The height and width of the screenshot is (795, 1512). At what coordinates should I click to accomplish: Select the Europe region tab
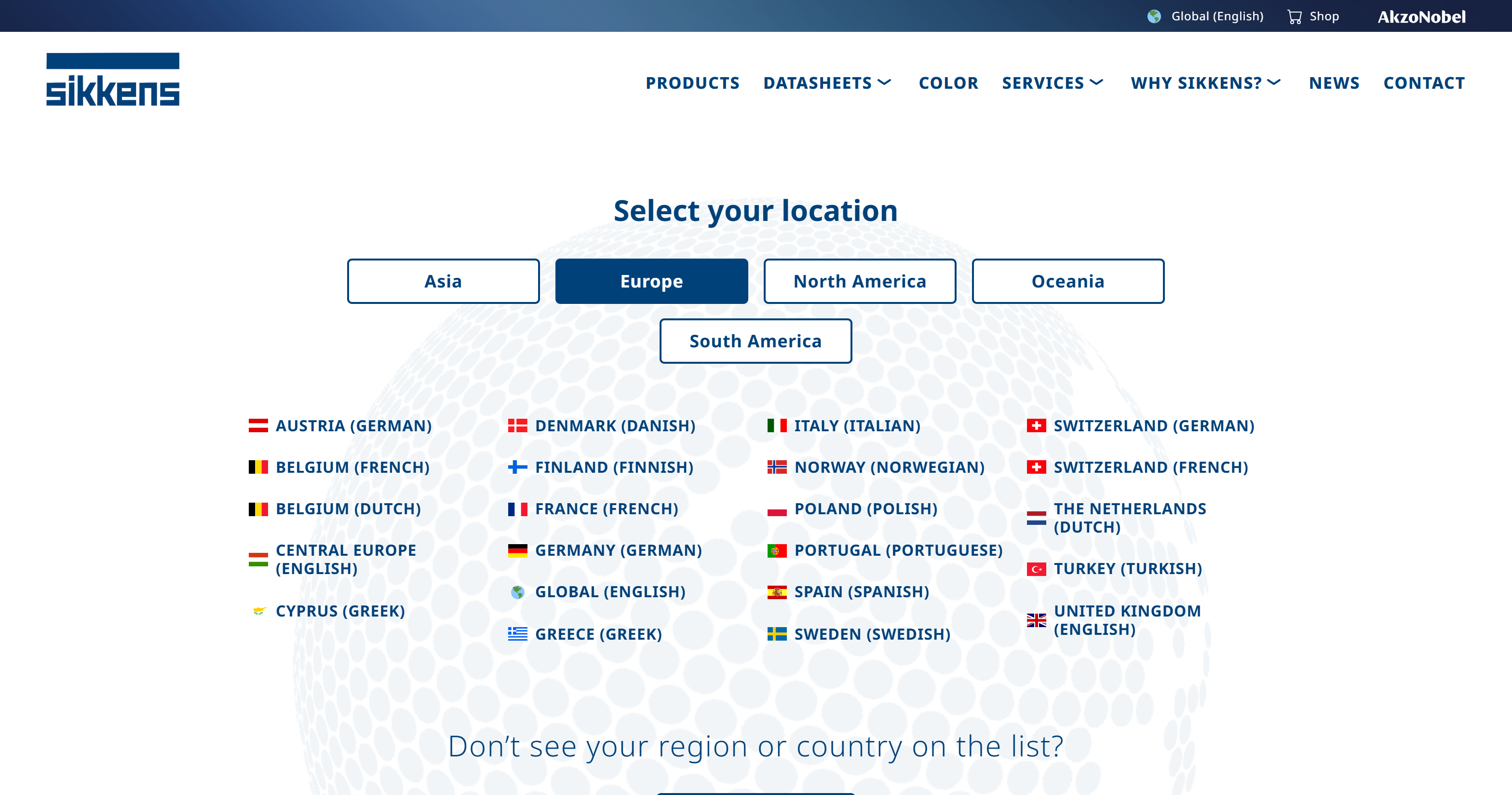tap(651, 281)
